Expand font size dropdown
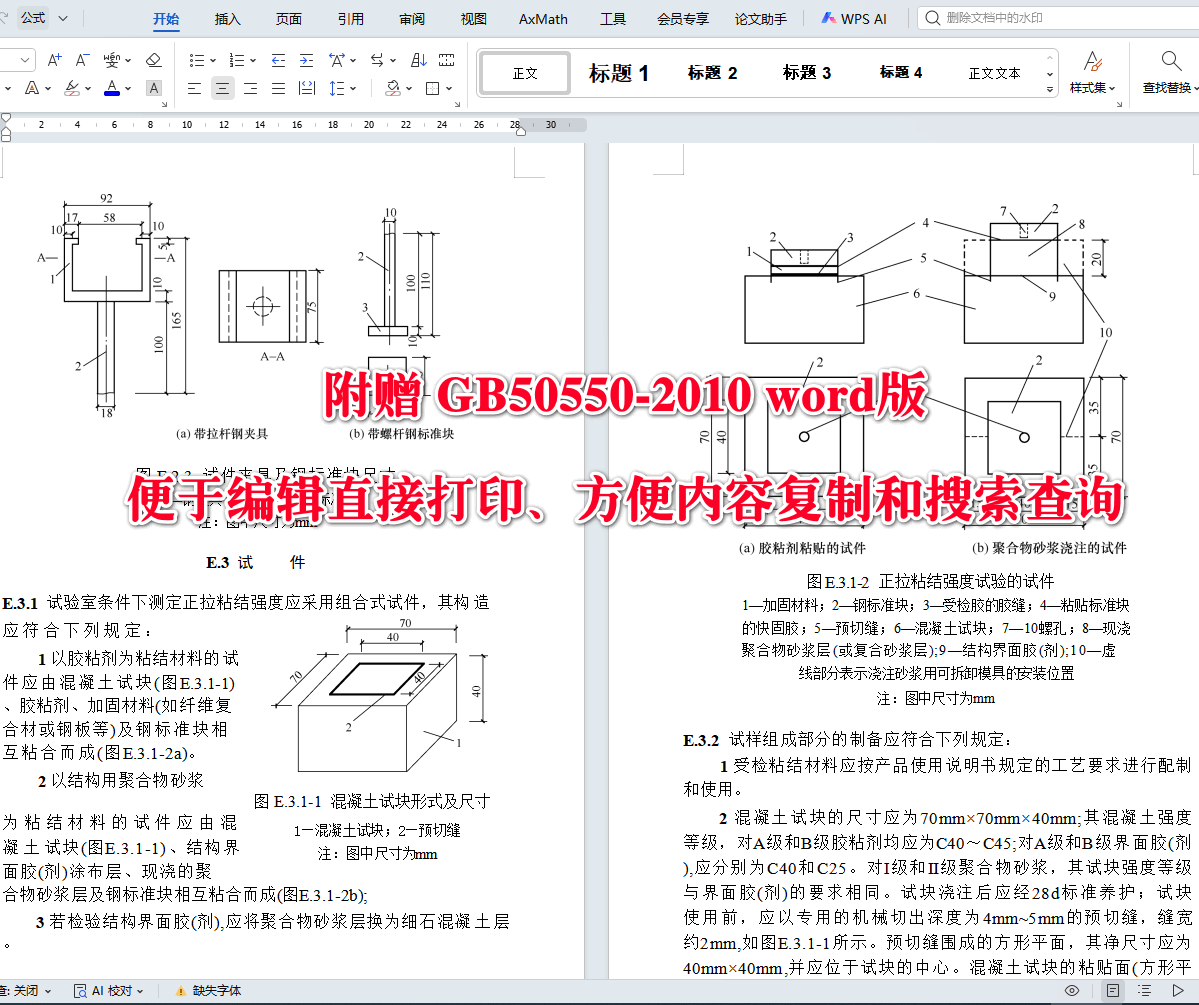This screenshot has width=1199, height=1005. click(24, 60)
